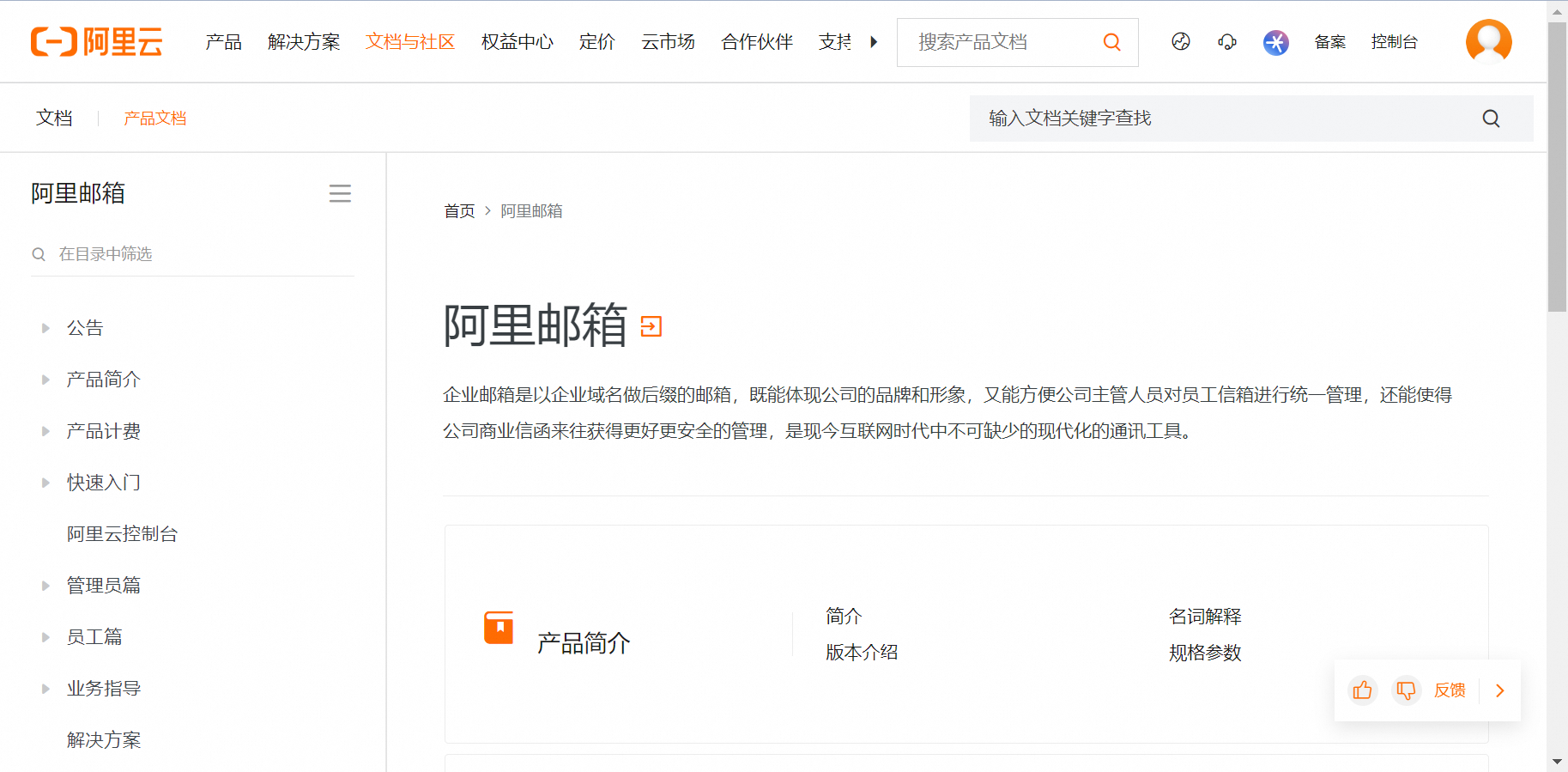The image size is (1568, 772).
Task: Click the 反馈 feedback button
Action: click(x=1450, y=690)
